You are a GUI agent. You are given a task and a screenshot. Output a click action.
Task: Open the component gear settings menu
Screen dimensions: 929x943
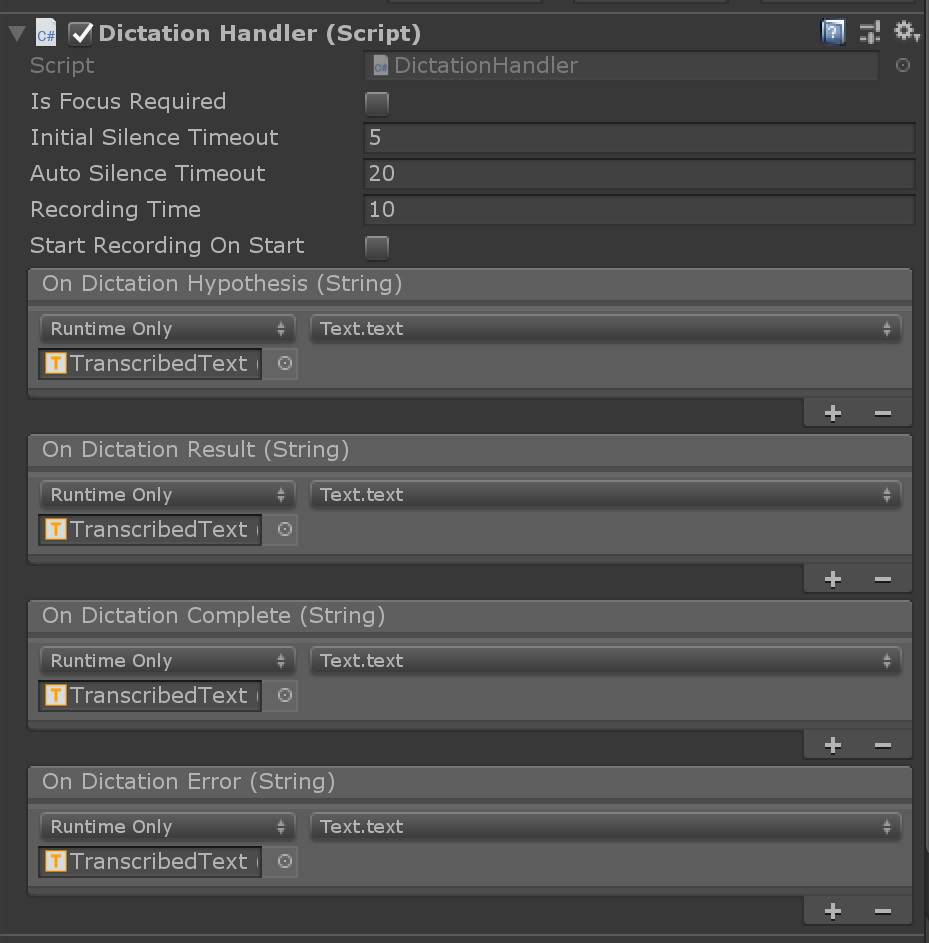906,31
